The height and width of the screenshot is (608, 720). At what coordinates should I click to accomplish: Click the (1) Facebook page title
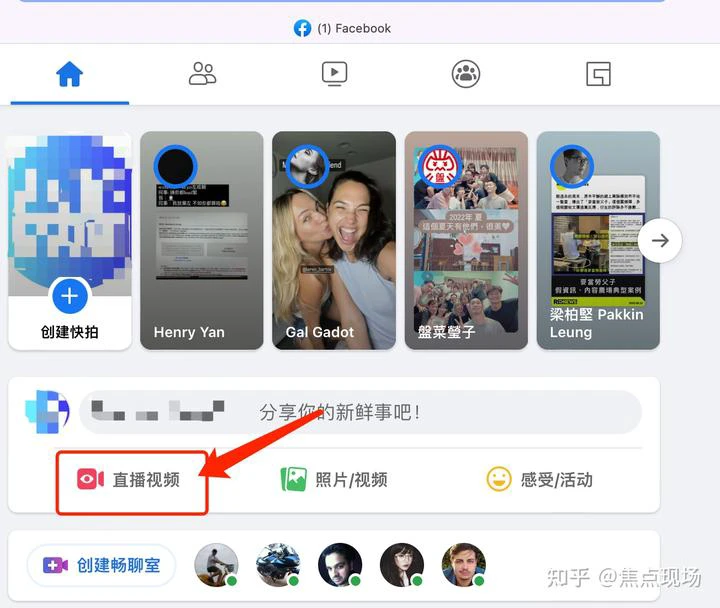pos(354,28)
